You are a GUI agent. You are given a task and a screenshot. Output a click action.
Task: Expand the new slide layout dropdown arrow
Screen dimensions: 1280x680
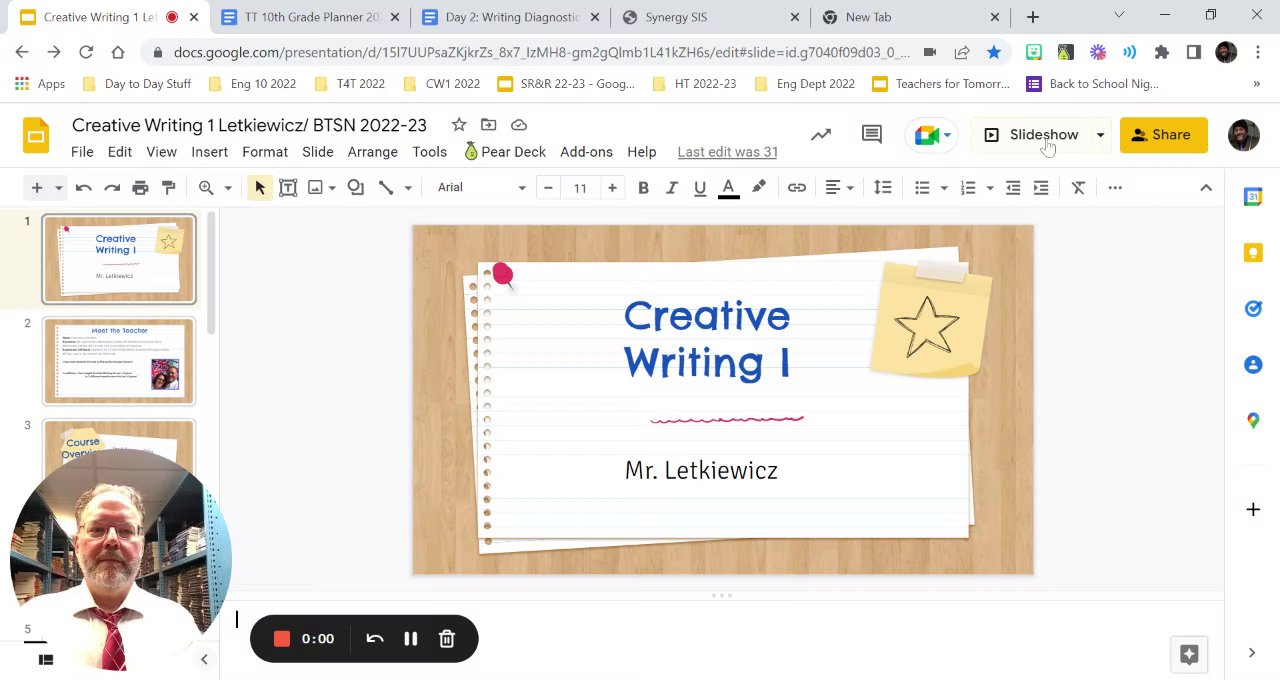click(58, 188)
